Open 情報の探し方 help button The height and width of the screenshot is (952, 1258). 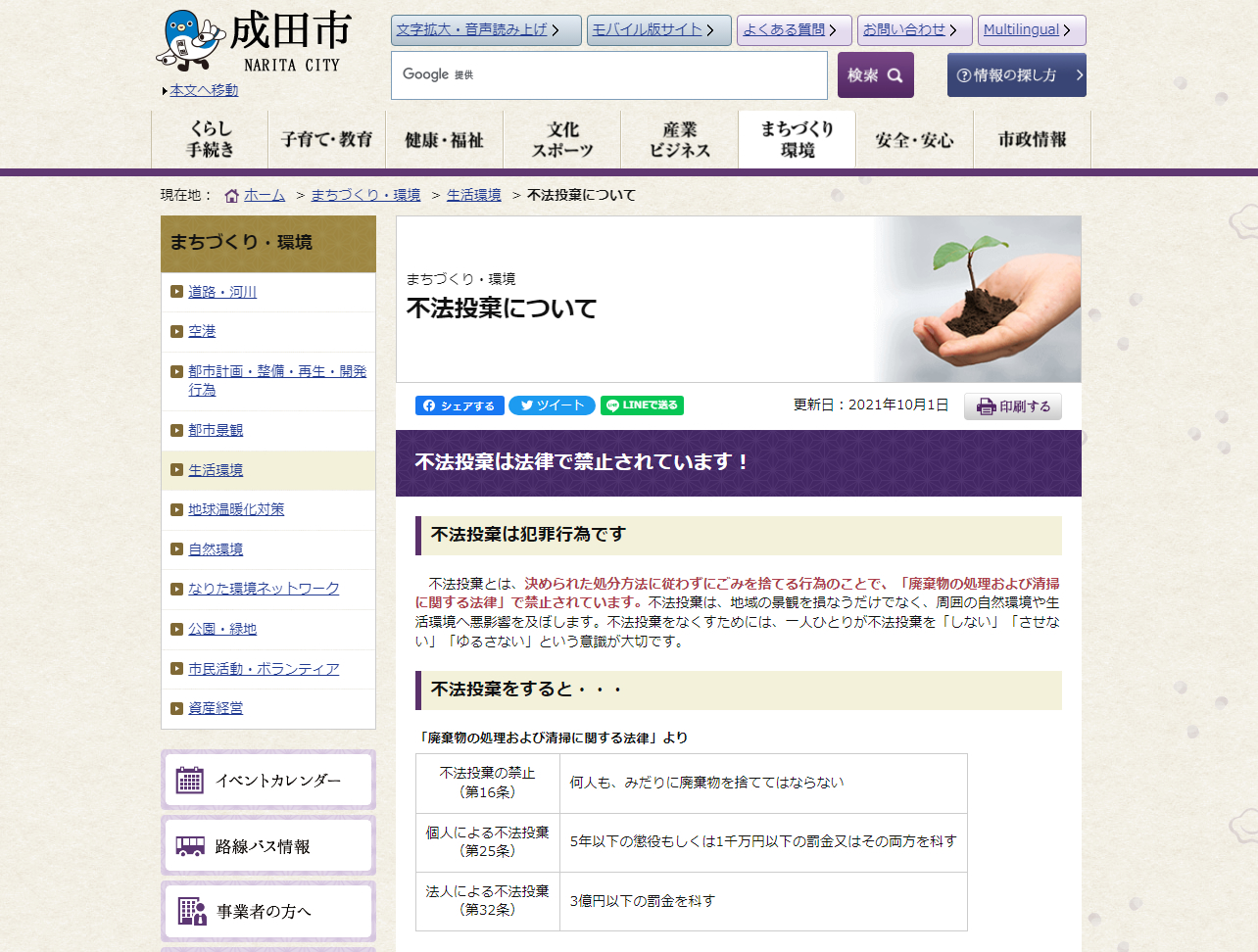pos(1016,75)
